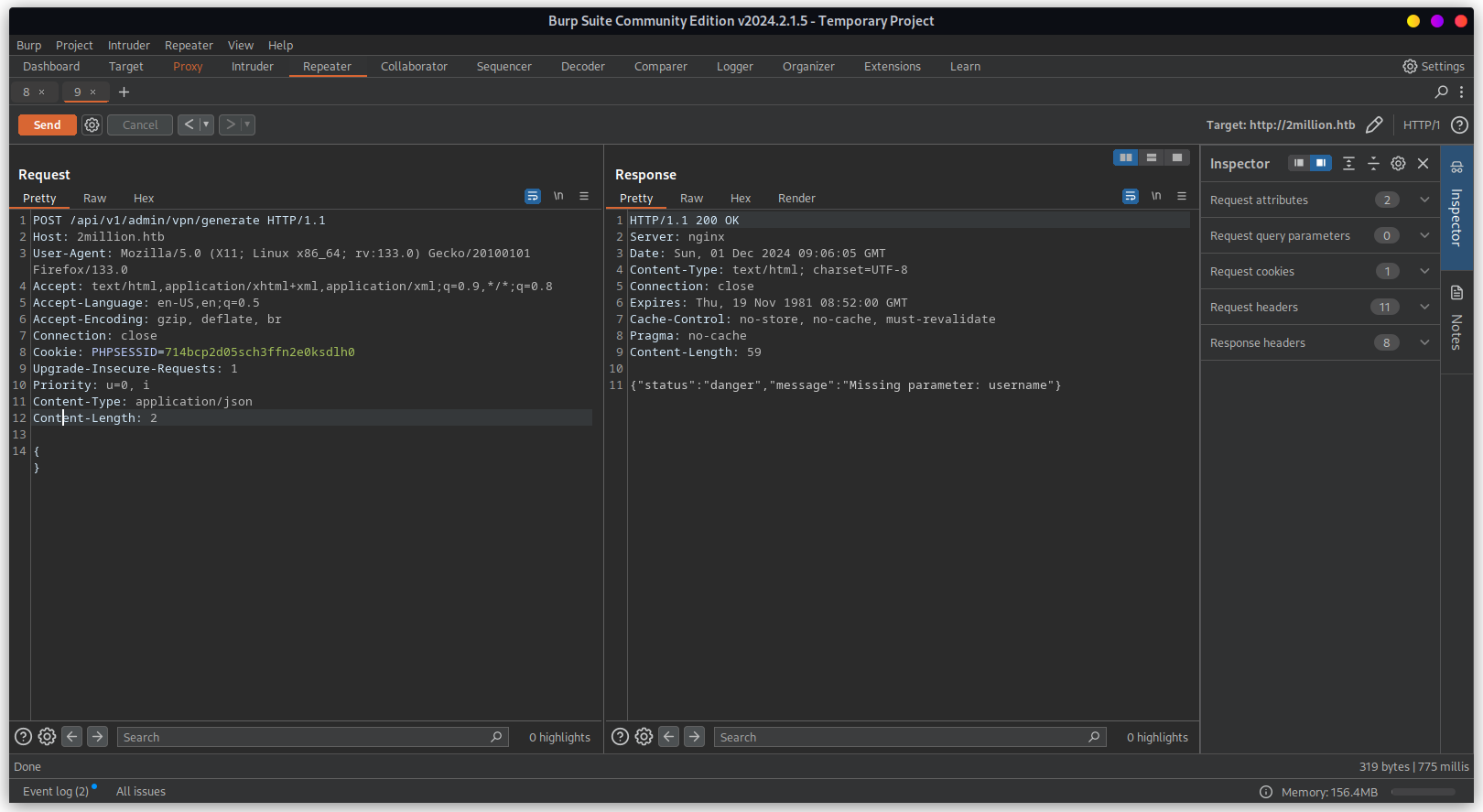Switch to Repeater tab 8
The width and height of the screenshot is (1483, 812).
27,92
